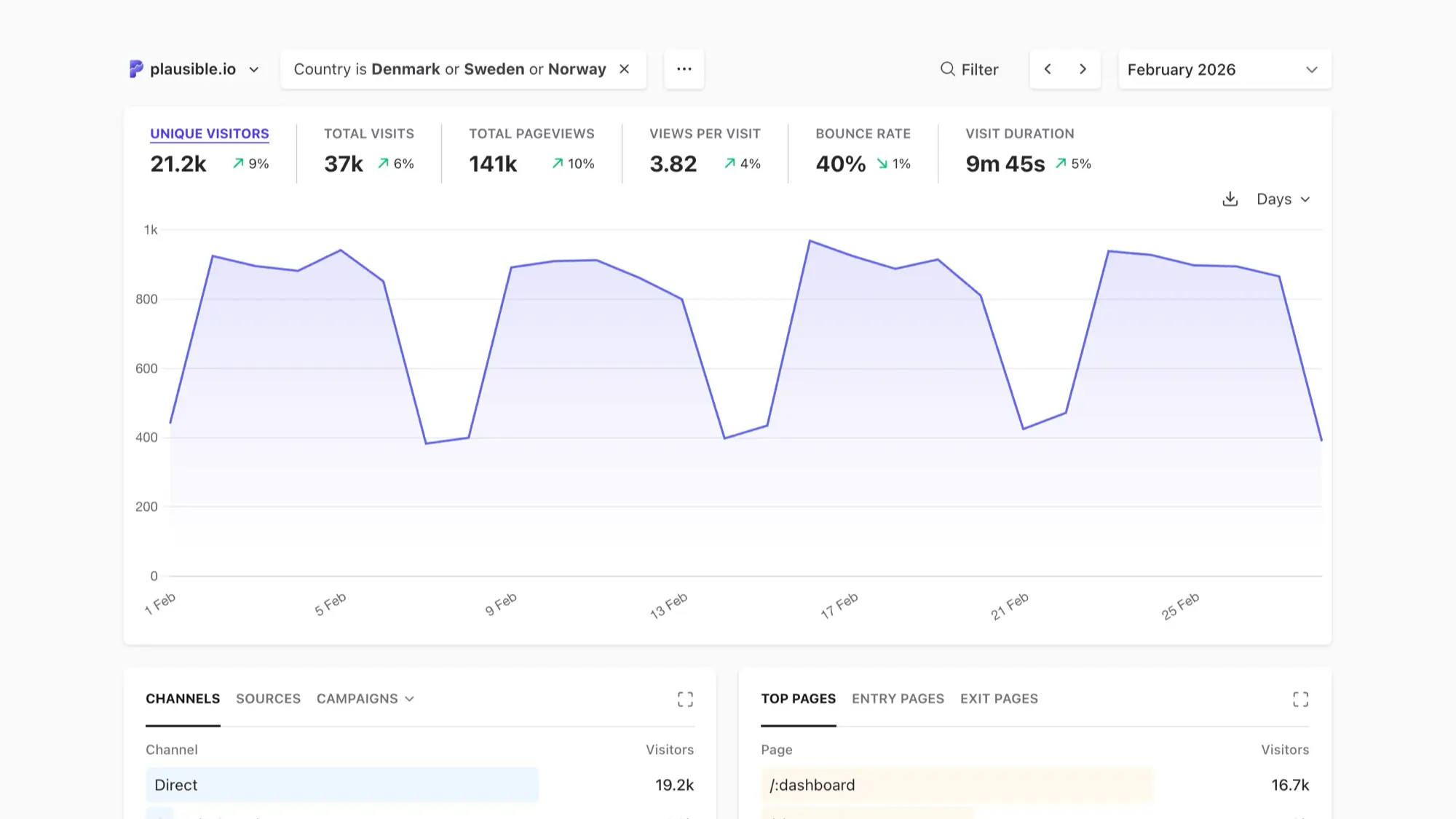Download graph data with download icon

click(x=1230, y=199)
